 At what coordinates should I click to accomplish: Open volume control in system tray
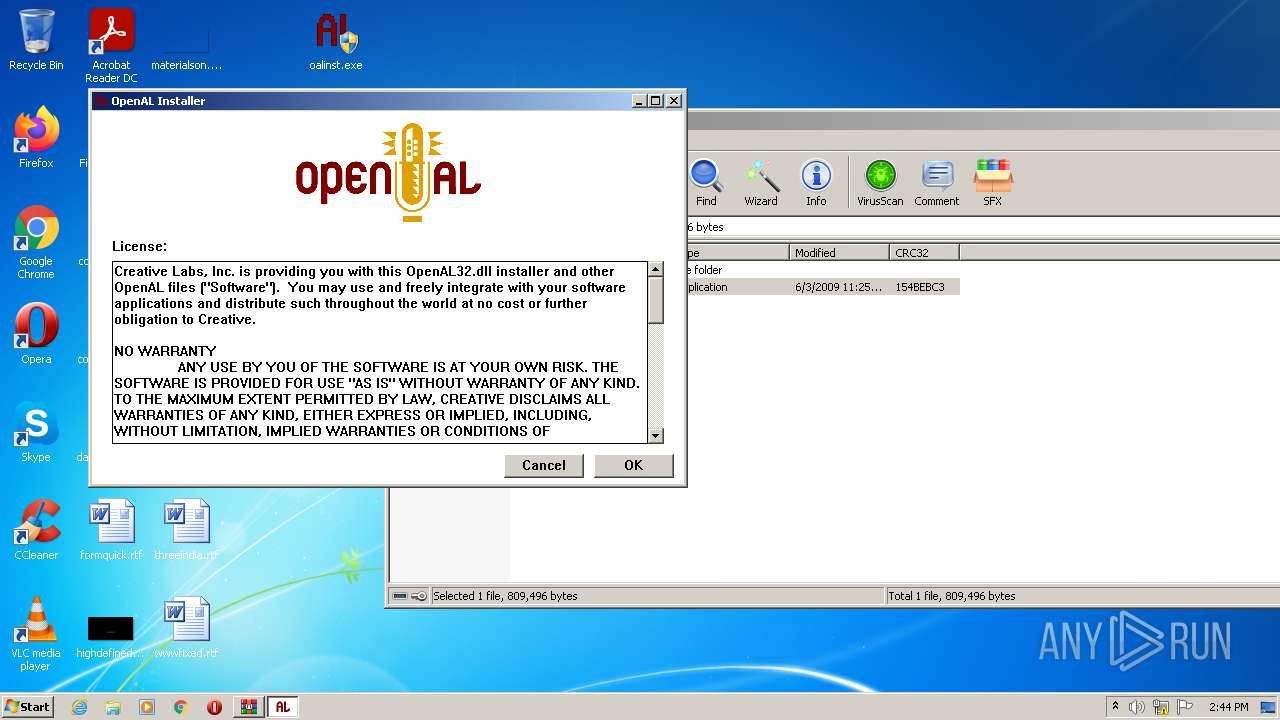pos(1137,707)
